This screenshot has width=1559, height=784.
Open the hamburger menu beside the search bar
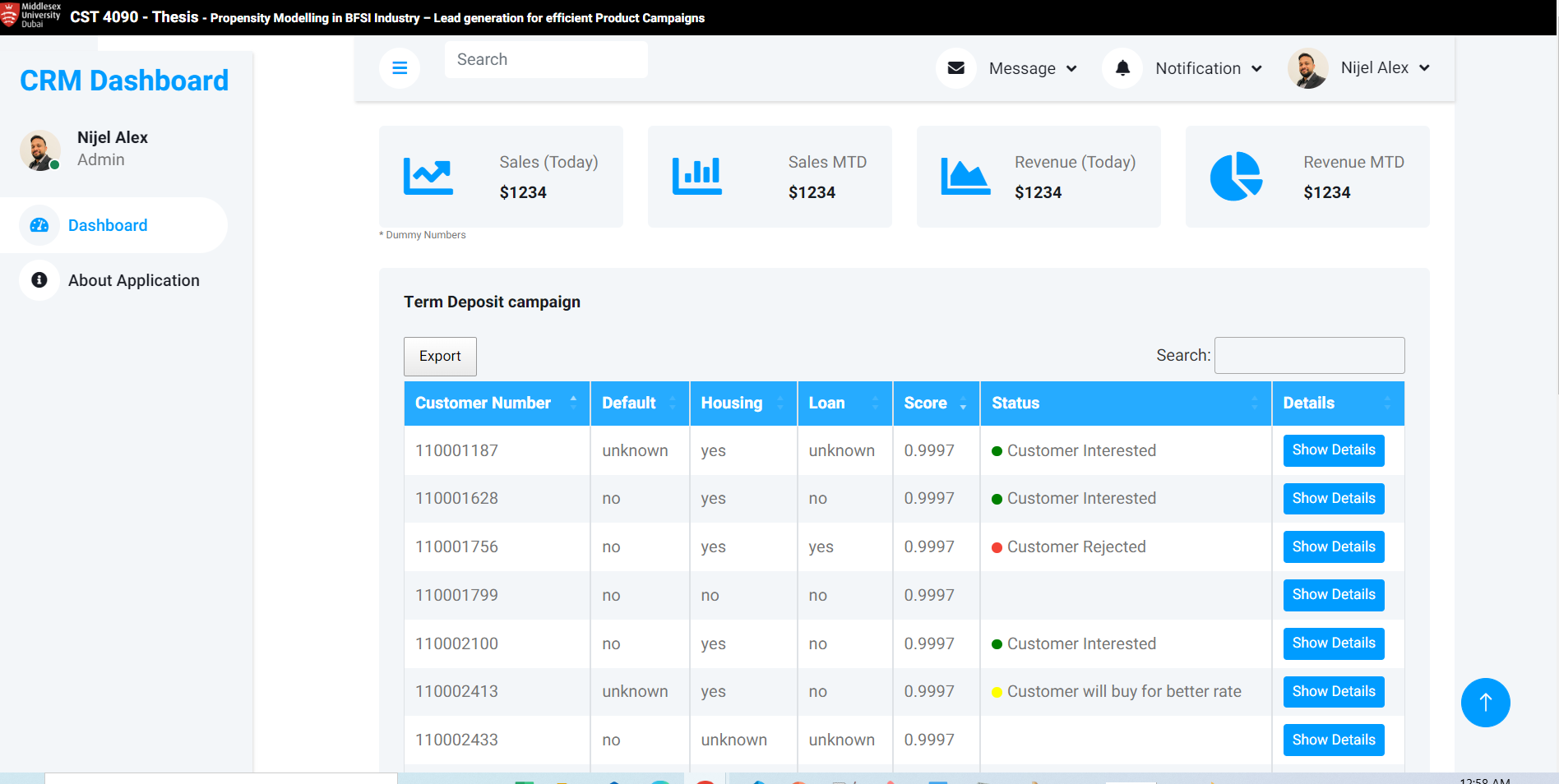(x=400, y=68)
